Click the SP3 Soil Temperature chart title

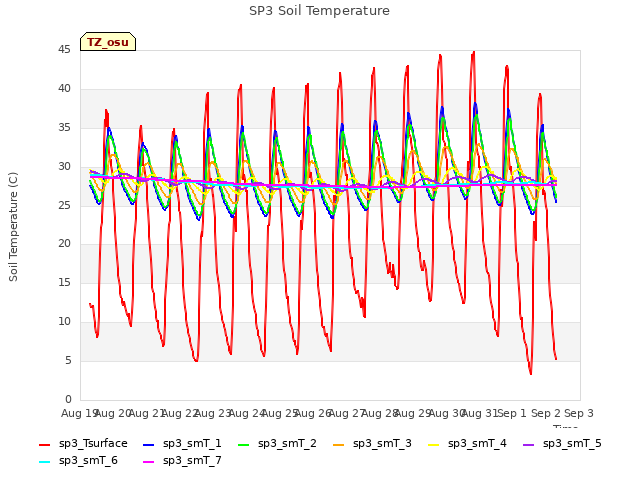tap(319, 11)
